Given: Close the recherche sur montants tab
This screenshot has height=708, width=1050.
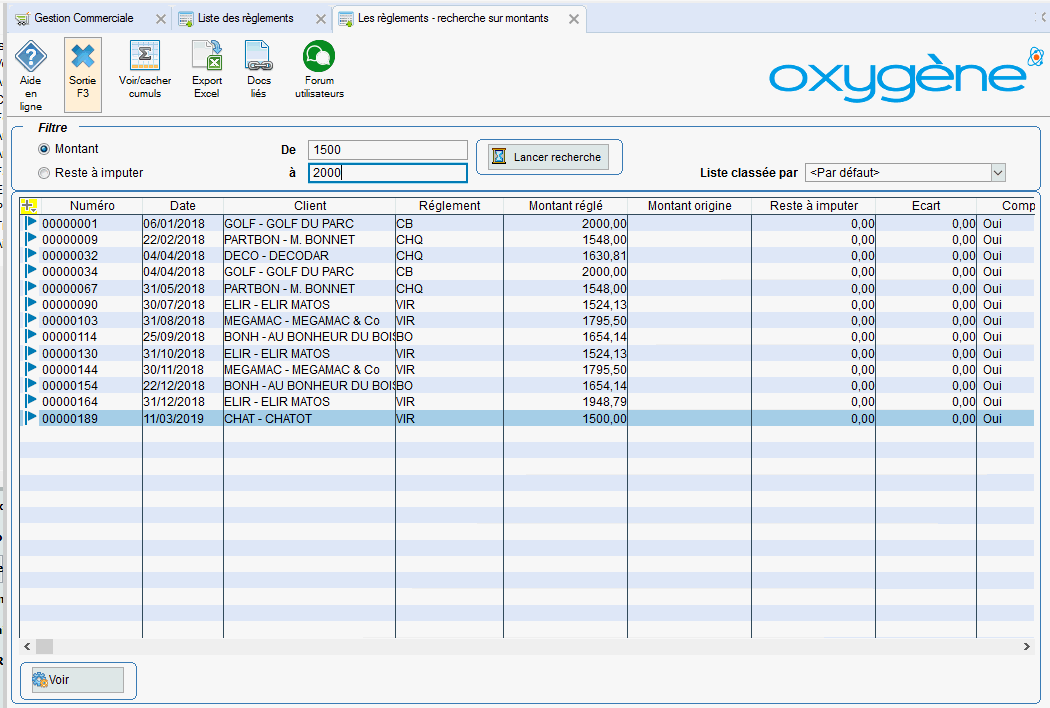Looking at the screenshot, I should coord(574,19).
